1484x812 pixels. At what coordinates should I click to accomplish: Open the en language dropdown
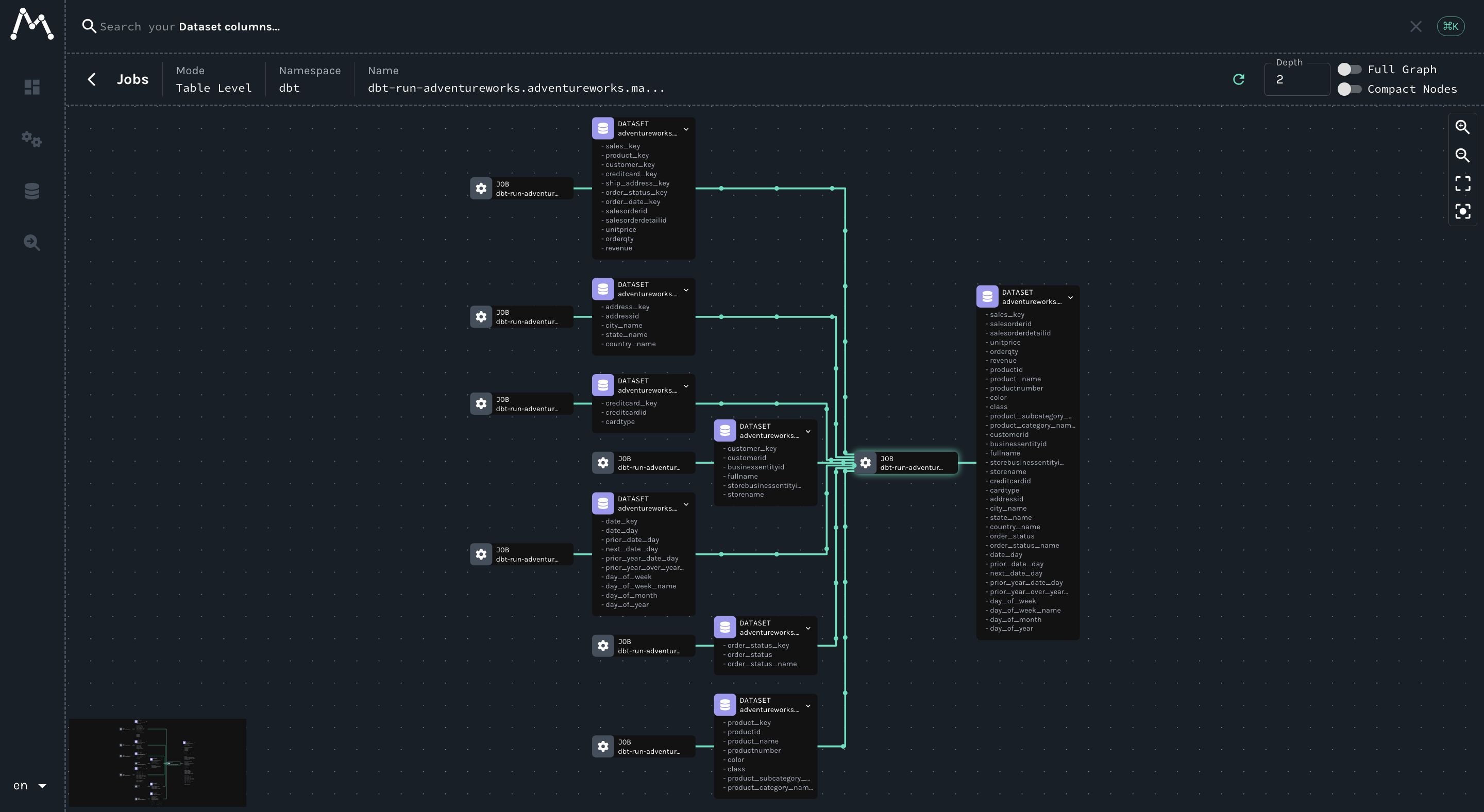pyautogui.click(x=30, y=786)
